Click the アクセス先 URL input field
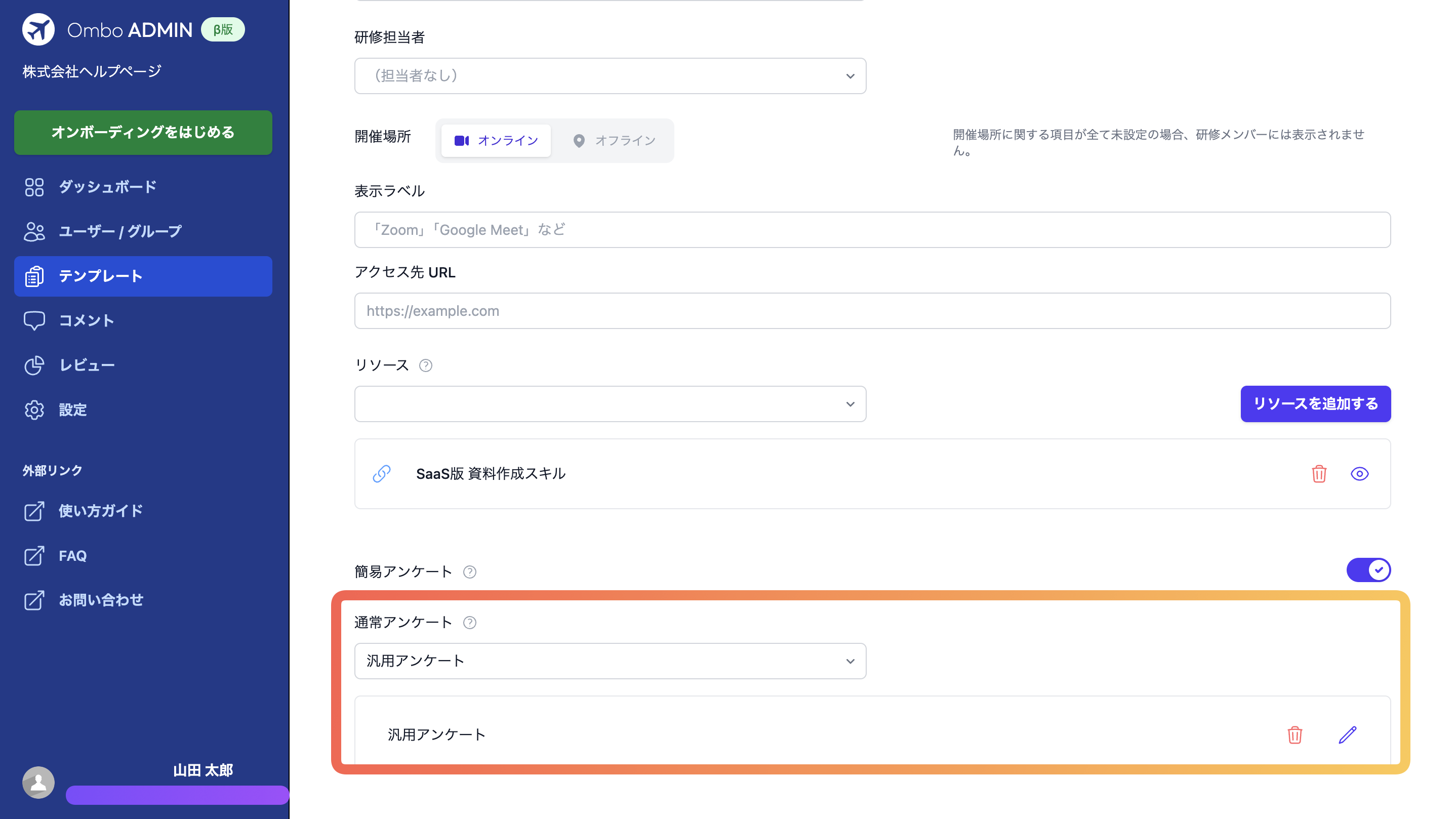1456x819 pixels. (872, 311)
